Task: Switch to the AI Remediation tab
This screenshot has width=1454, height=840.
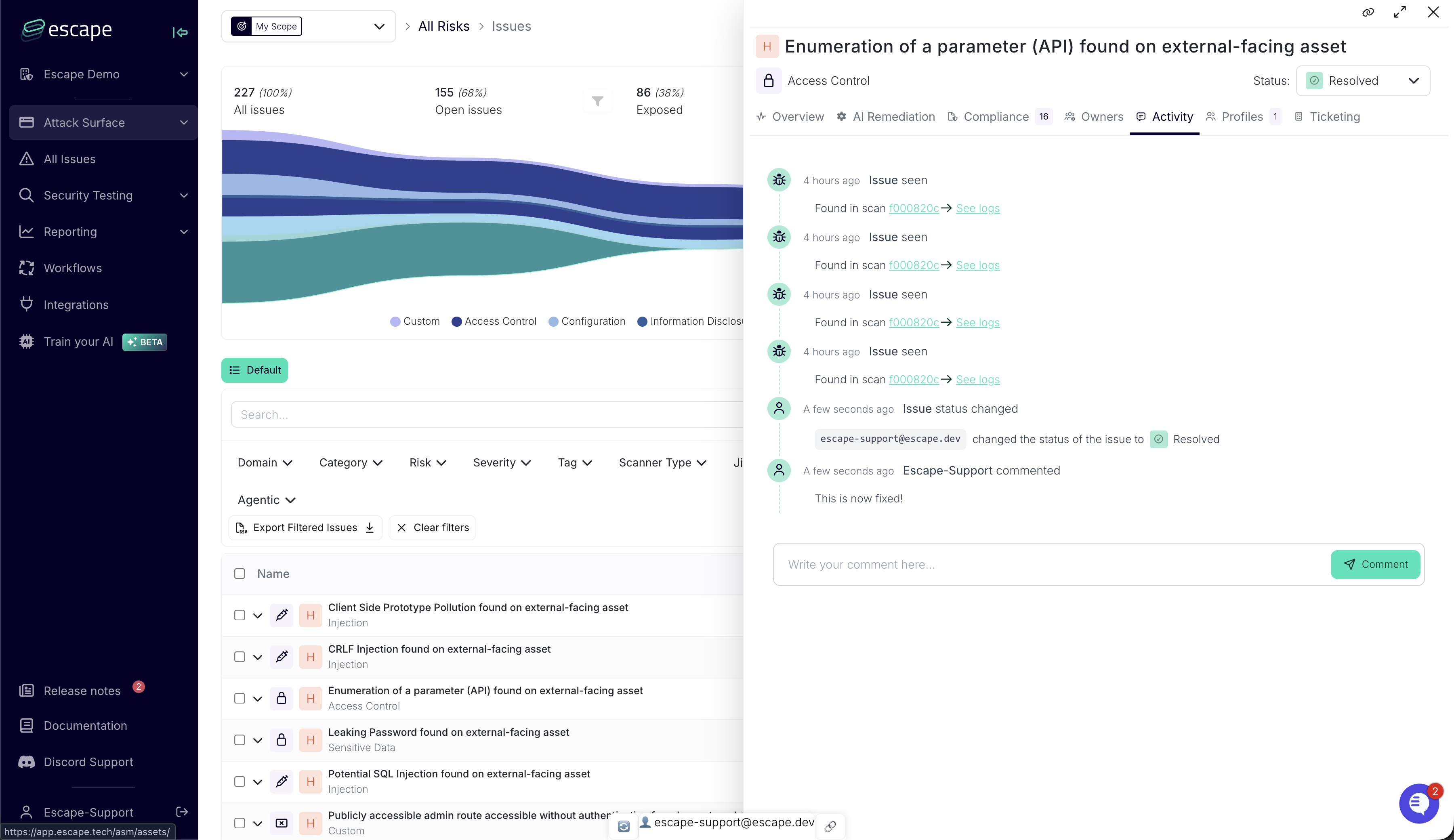Action: point(894,117)
